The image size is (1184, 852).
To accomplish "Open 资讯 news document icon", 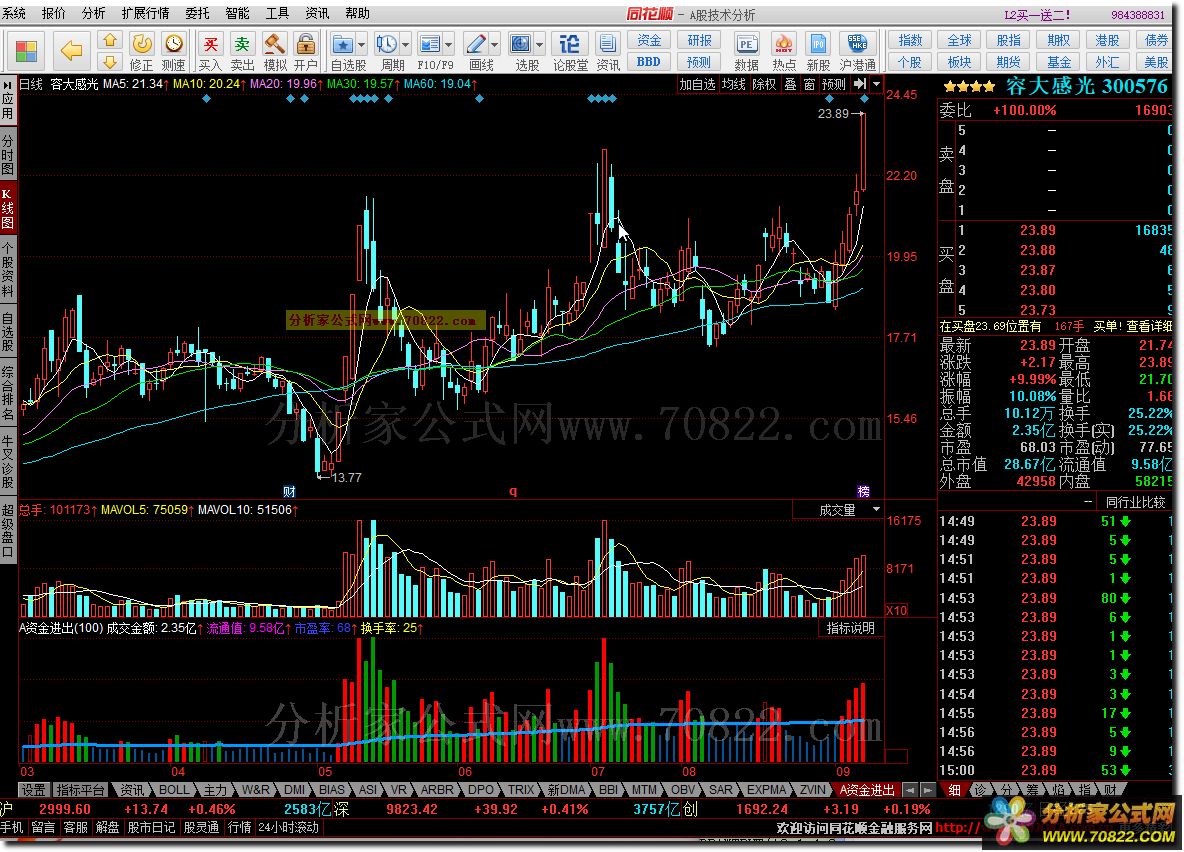I will [x=608, y=51].
